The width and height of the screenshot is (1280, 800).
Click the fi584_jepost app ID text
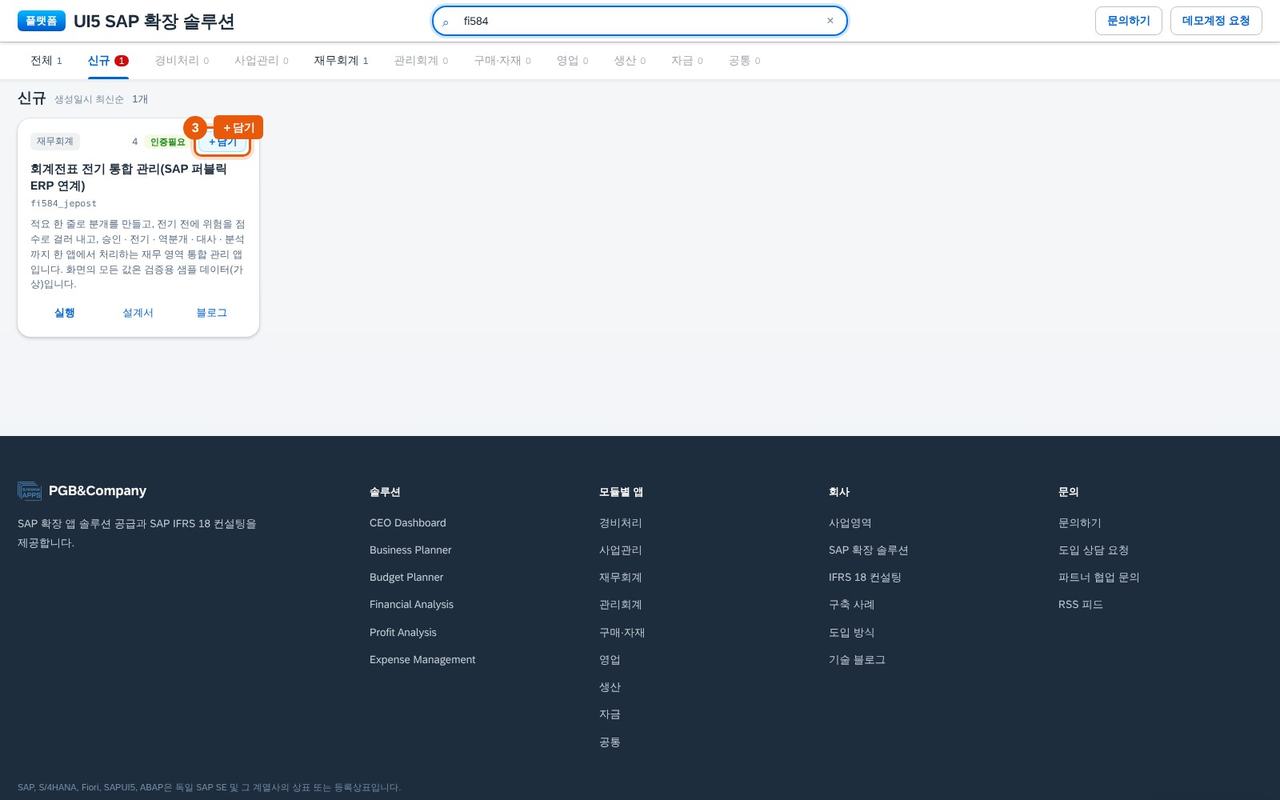(64, 204)
